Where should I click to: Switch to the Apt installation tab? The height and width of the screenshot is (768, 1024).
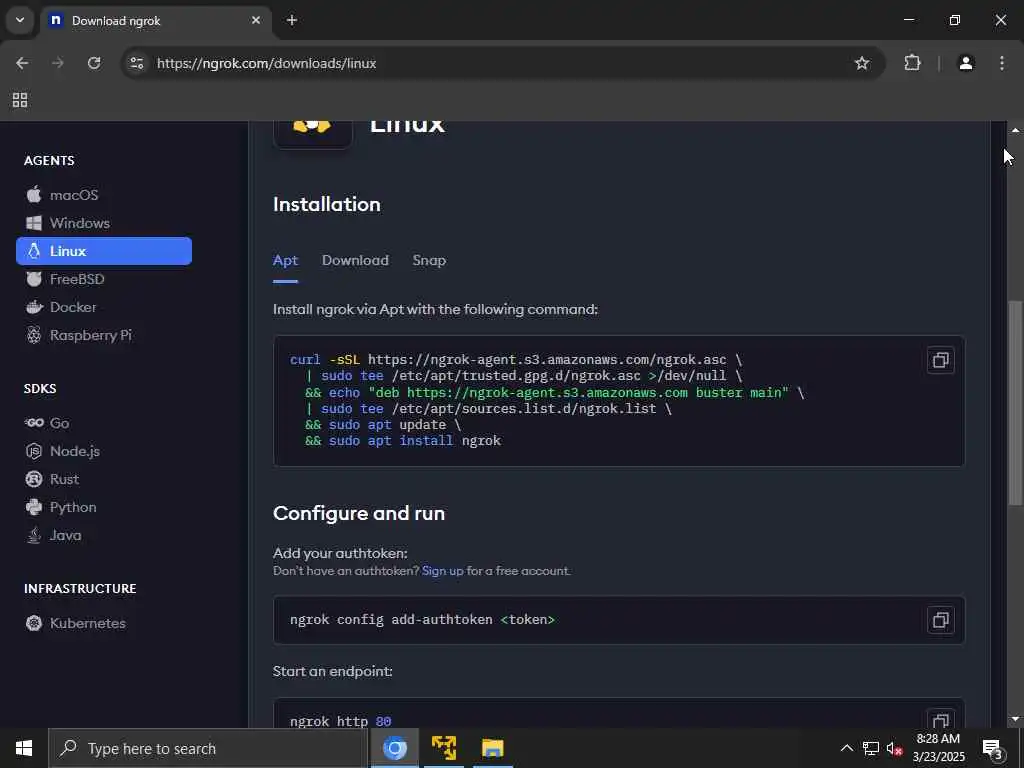pyautogui.click(x=285, y=261)
